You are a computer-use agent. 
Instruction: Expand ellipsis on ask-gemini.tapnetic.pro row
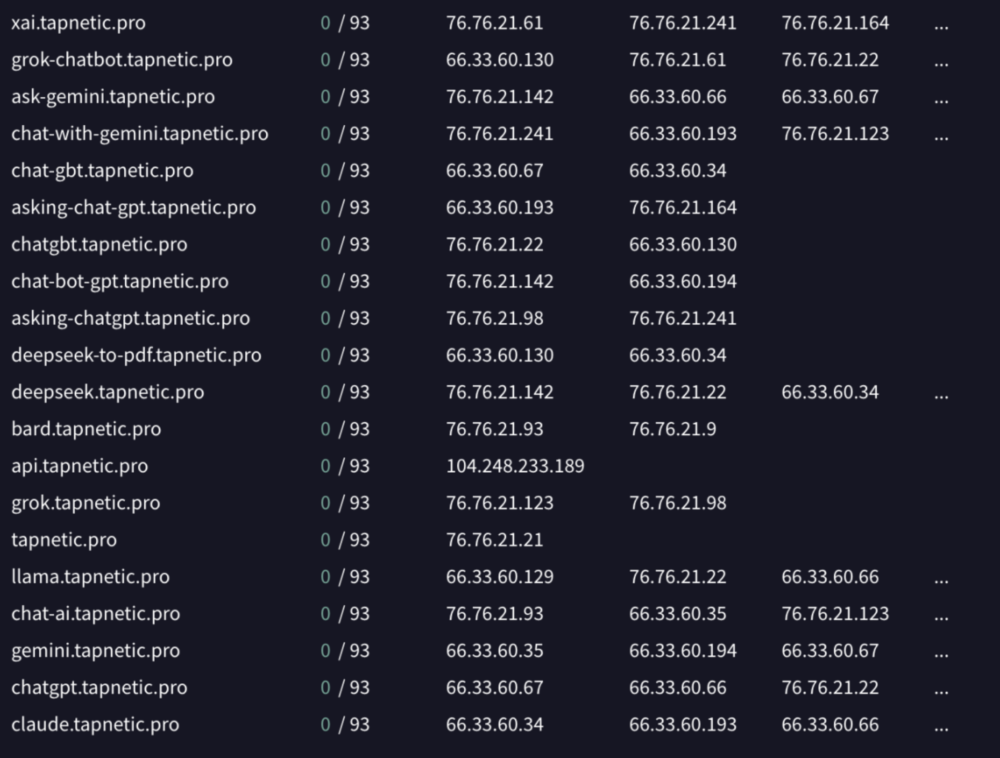[x=940, y=98]
